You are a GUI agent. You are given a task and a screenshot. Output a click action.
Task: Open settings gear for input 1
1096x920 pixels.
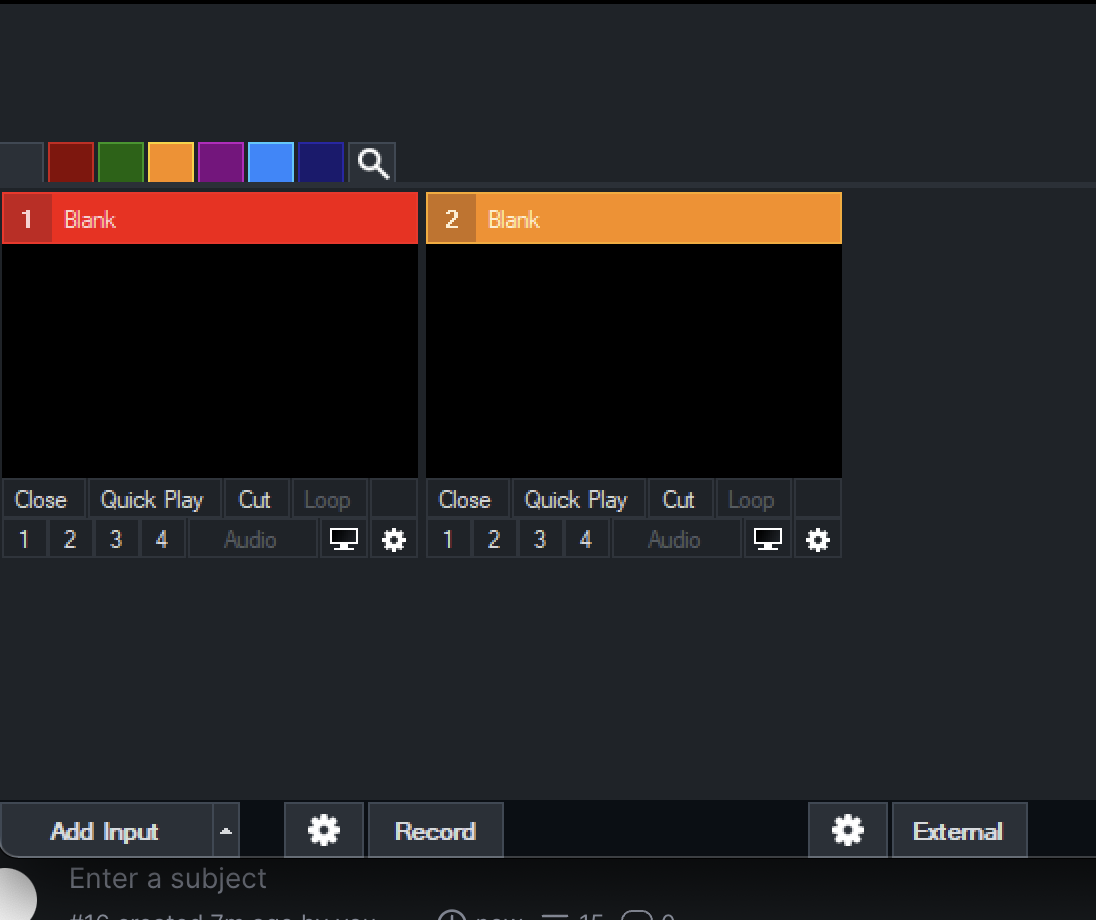[x=394, y=540]
